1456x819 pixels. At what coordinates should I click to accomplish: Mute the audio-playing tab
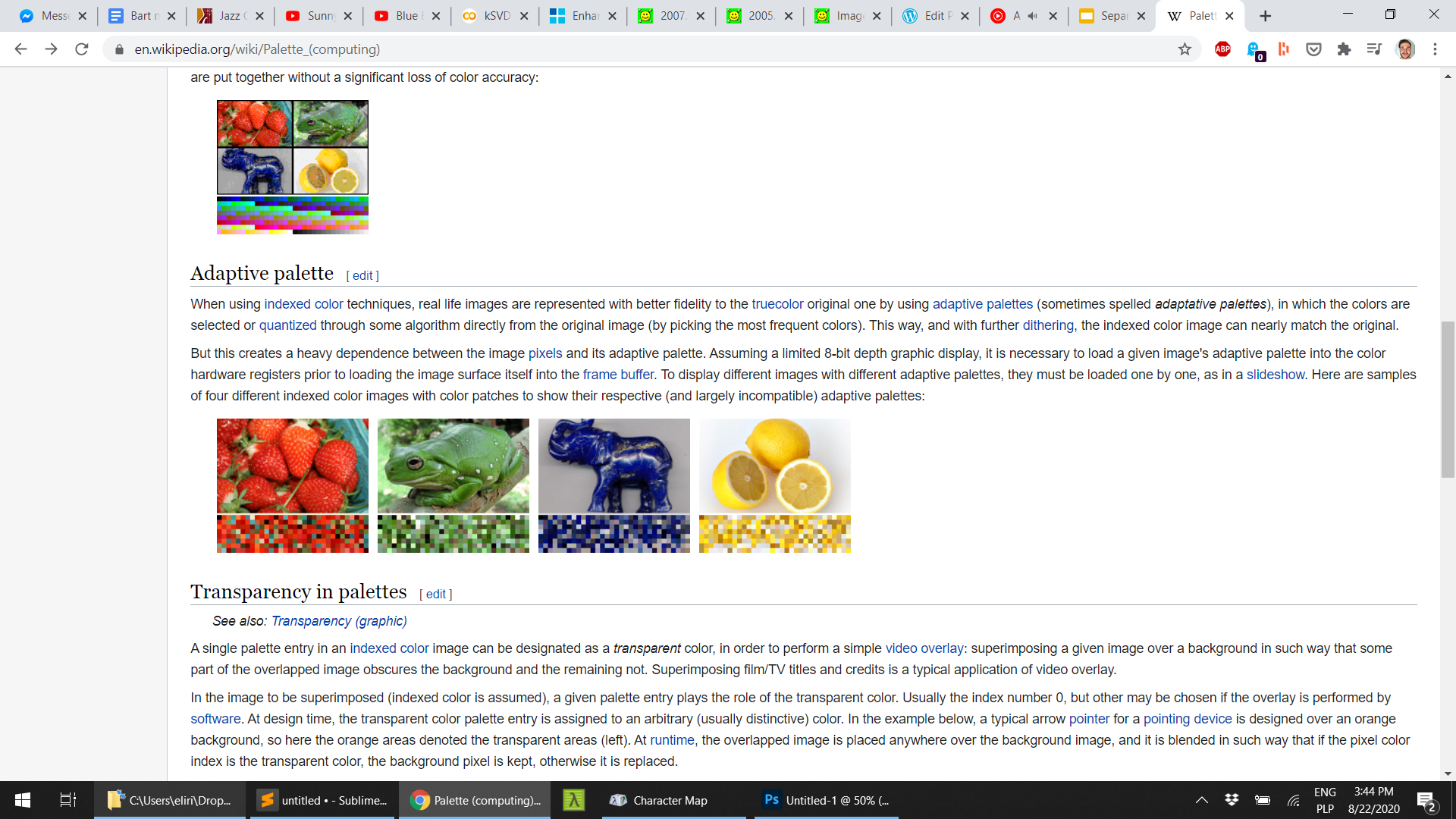[1032, 16]
